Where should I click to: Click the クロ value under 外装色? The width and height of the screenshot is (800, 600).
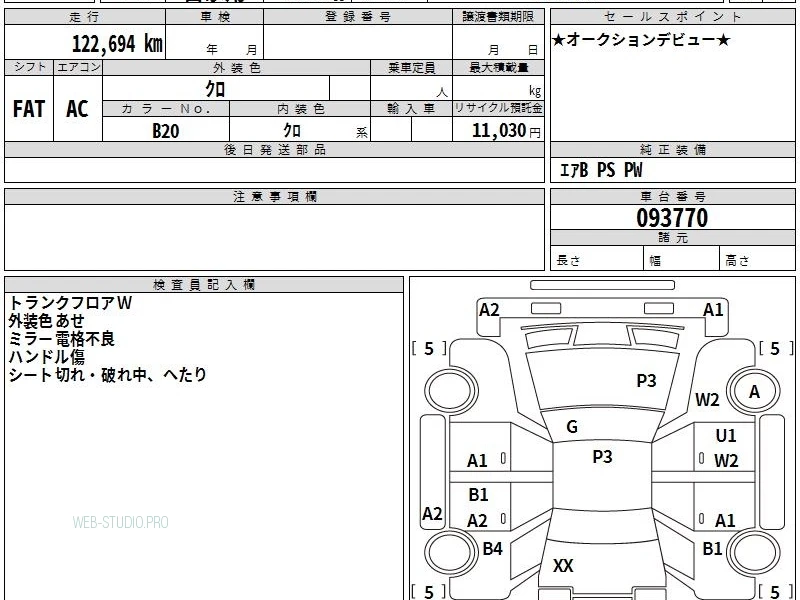[x=215, y=89]
